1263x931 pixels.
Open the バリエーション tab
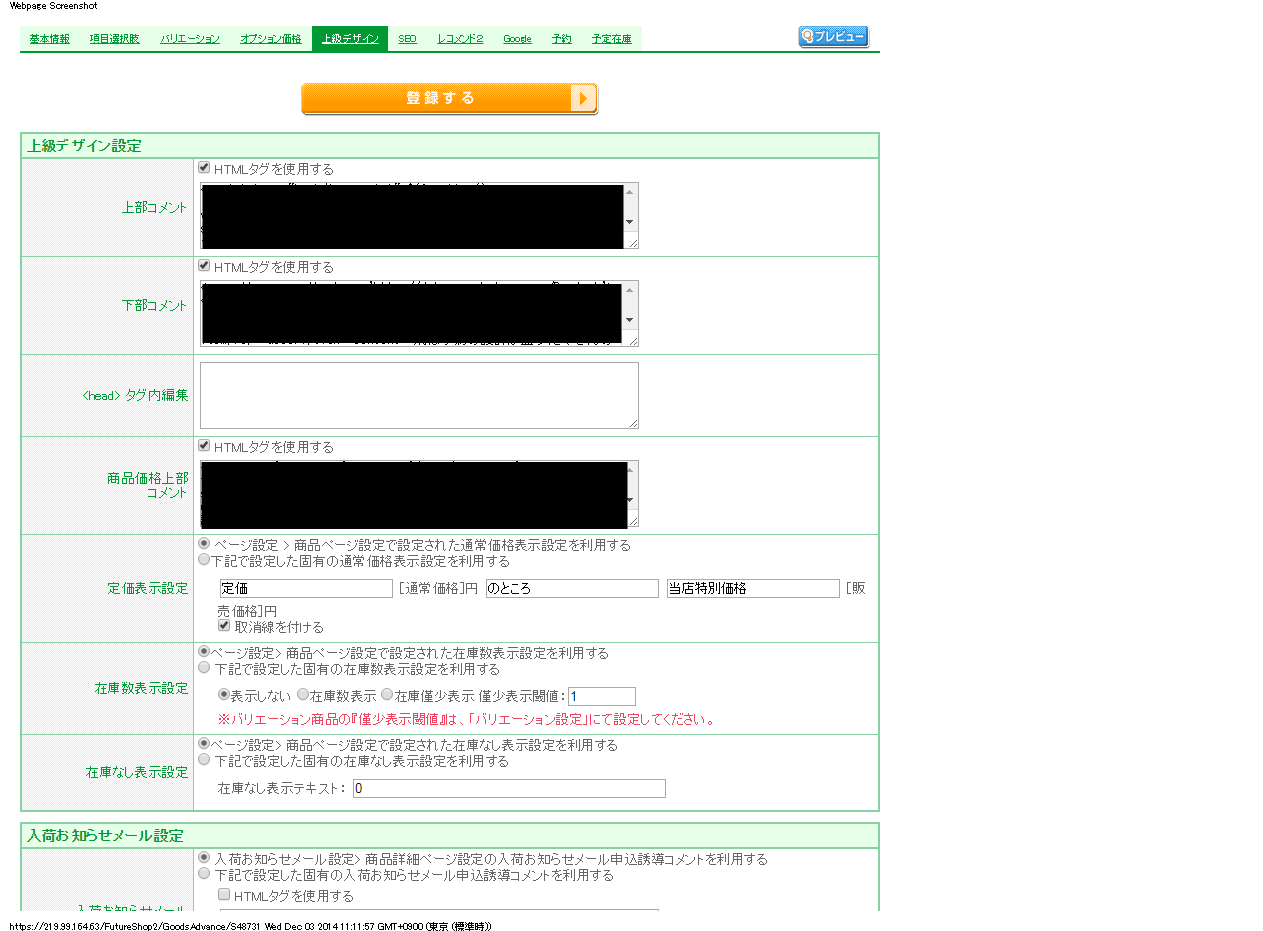tap(190, 39)
